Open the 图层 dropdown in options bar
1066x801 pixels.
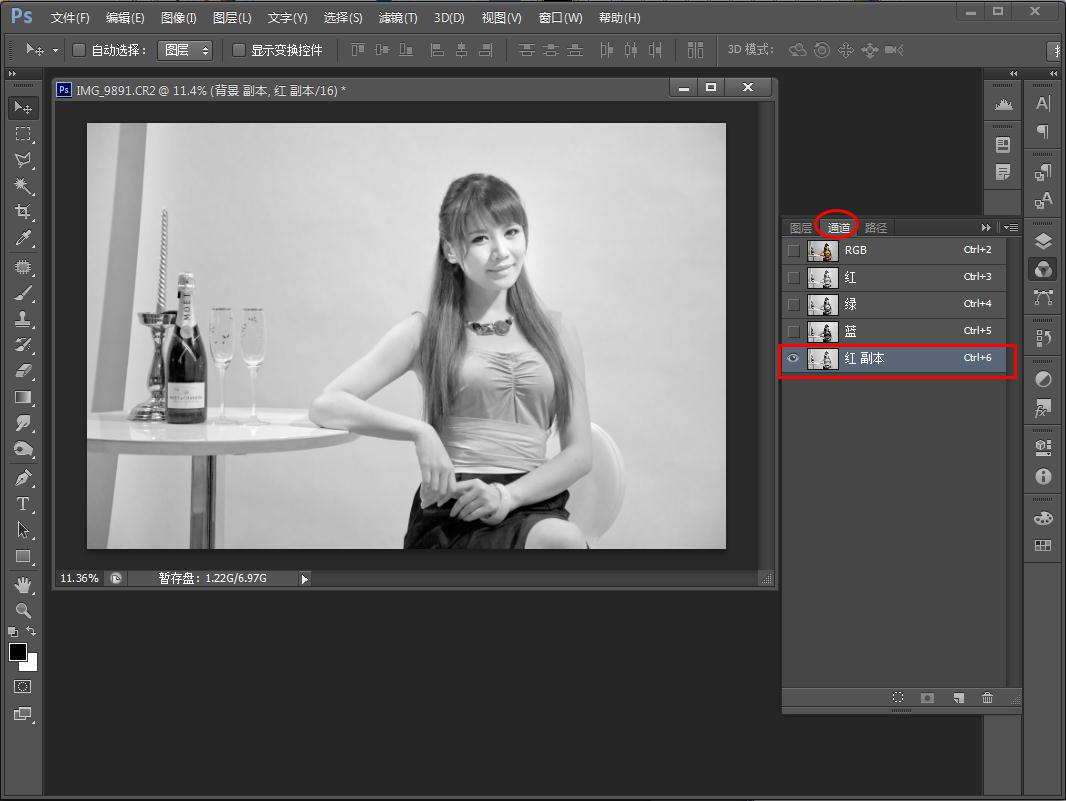point(186,50)
